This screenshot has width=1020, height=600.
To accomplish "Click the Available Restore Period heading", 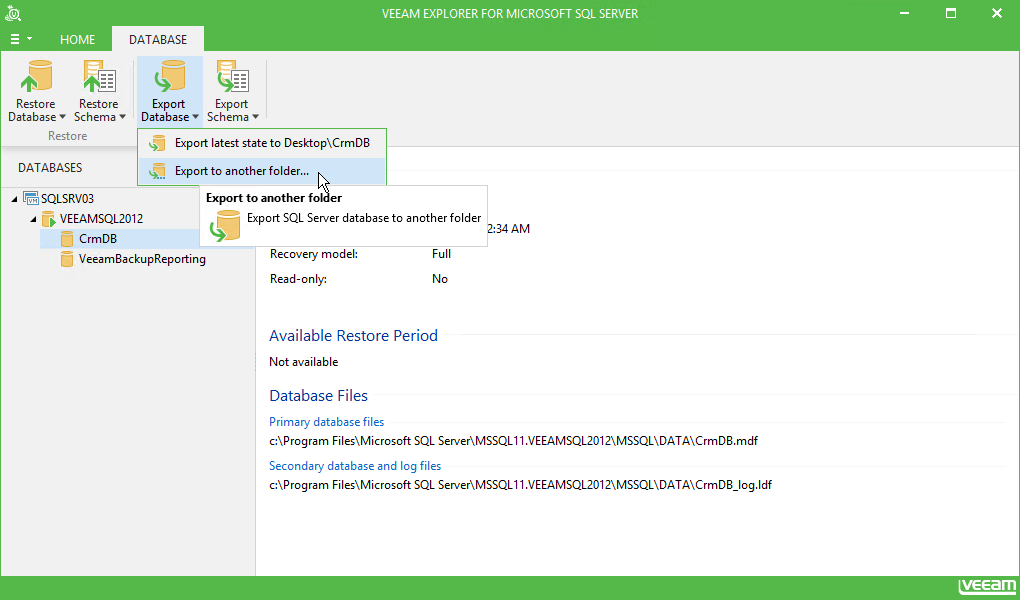I will tap(353, 336).
